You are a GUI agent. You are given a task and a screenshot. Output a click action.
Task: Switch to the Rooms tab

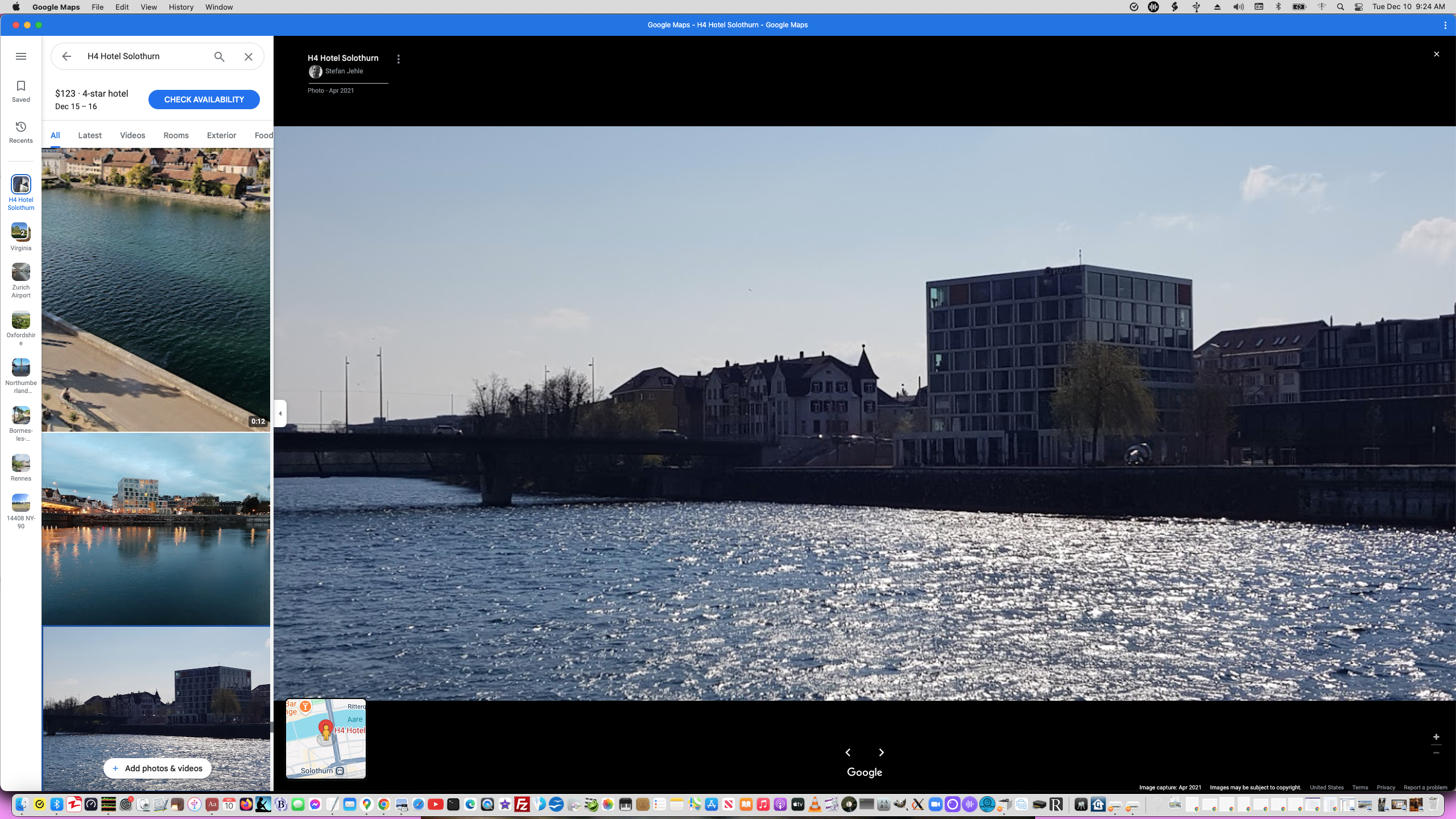tap(176, 135)
